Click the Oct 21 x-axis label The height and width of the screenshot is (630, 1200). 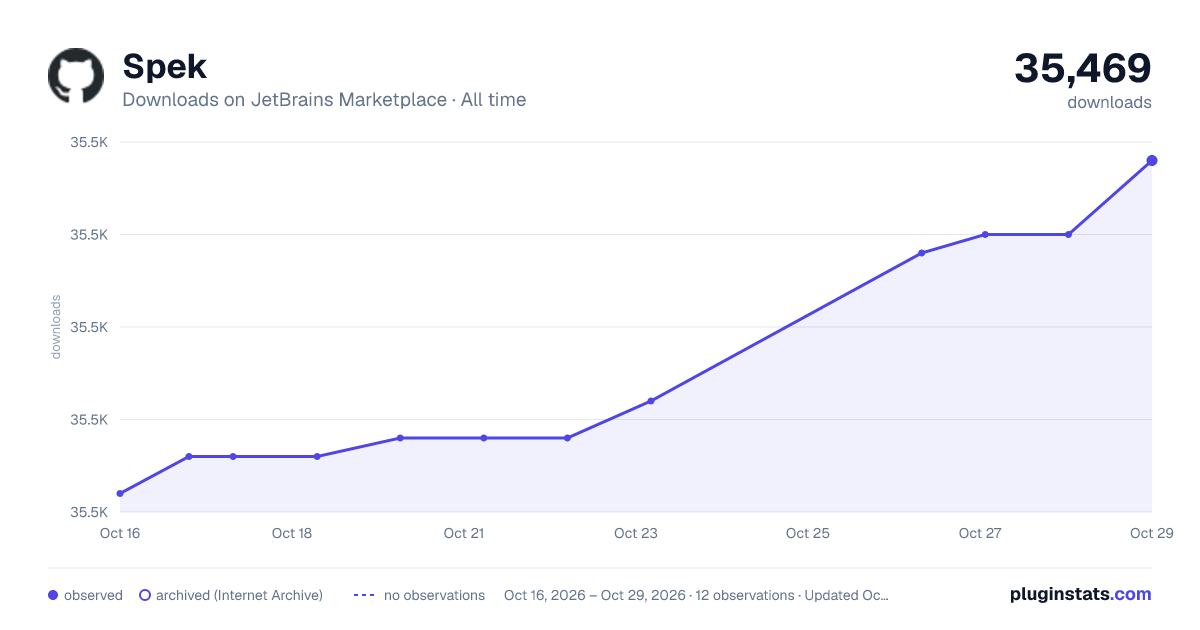click(464, 533)
